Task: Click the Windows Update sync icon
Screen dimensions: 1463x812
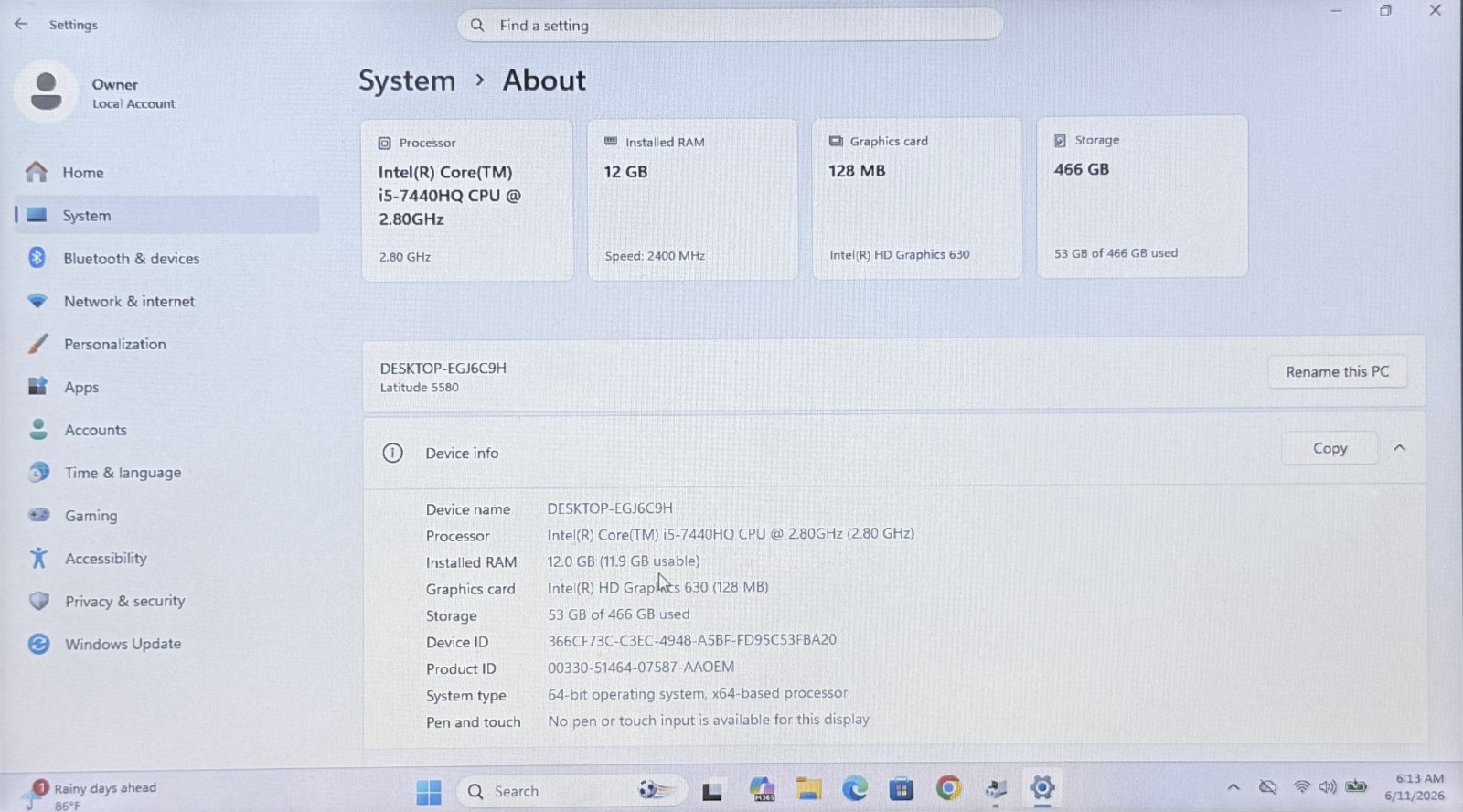Action: point(38,644)
